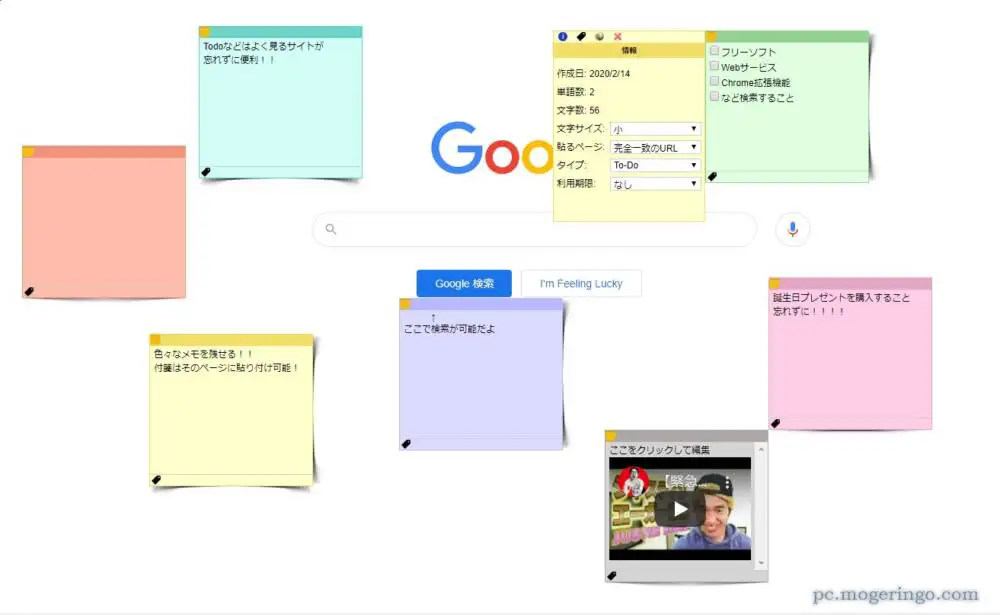Expand the タイプ To-Do dropdown
Screen dimensions: 1000x615
coord(655,165)
